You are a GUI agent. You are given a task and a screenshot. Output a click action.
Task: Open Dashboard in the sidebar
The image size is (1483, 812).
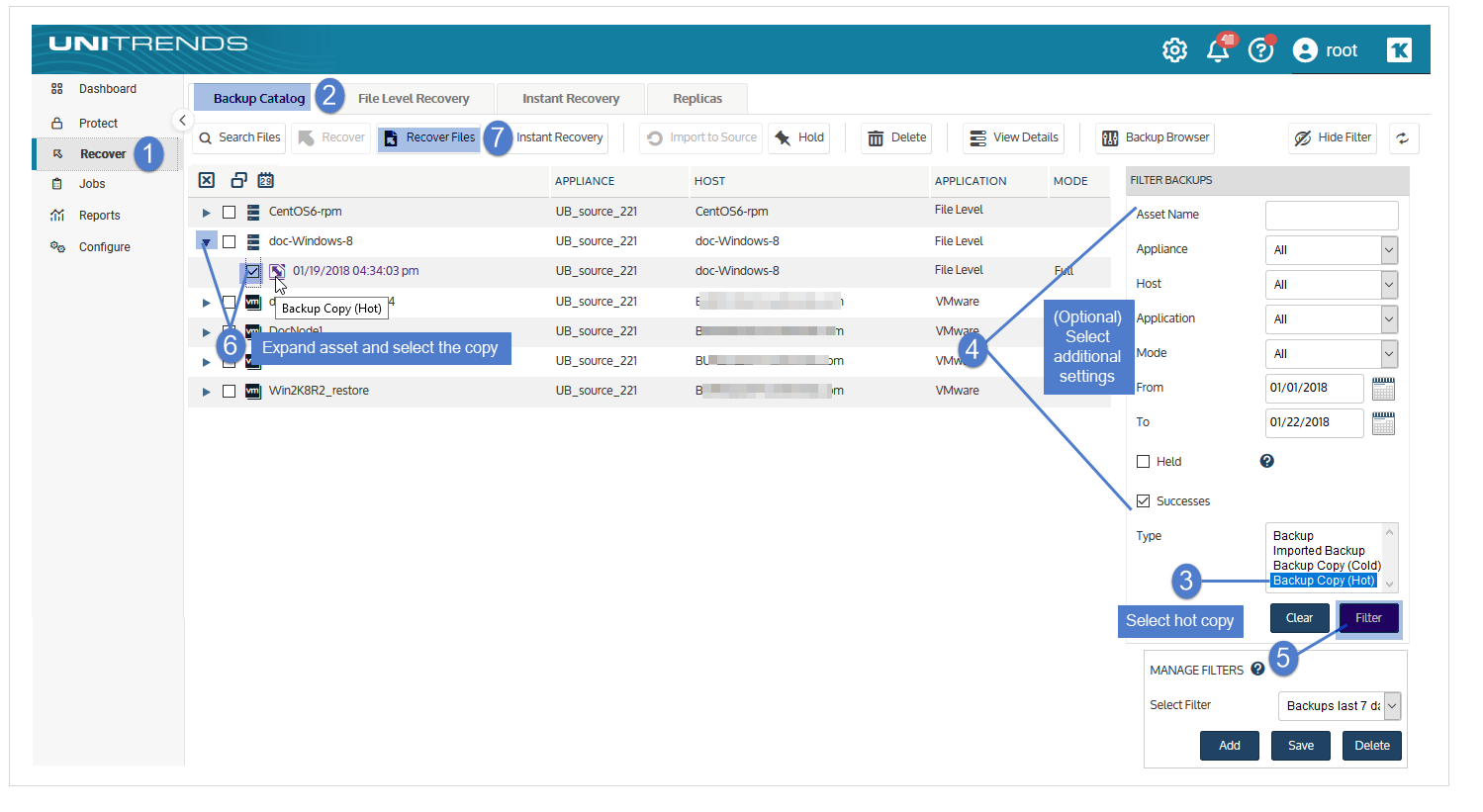(x=107, y=89)
